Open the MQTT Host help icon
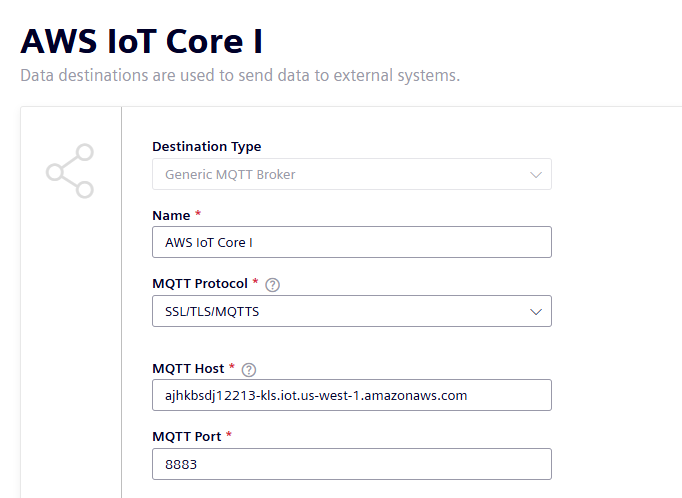 click(249, 370)
